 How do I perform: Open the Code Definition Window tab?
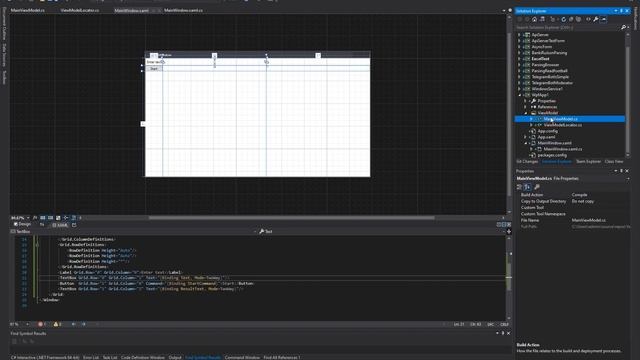click(x=142, y=358)
